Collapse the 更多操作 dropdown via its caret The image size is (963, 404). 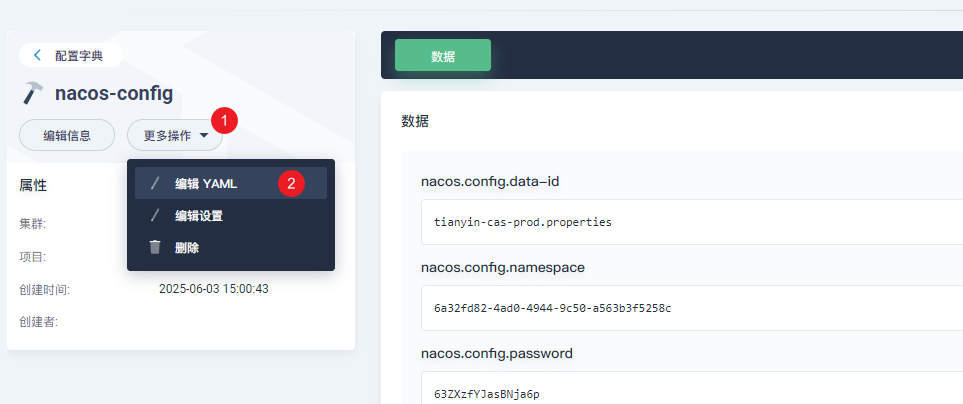(x=204, y=135)
